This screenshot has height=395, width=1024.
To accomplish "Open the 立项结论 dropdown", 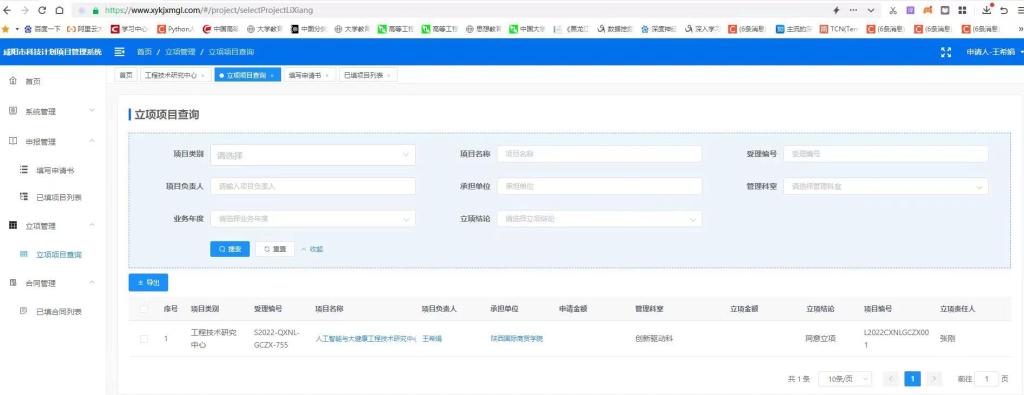I will (600, 219).
